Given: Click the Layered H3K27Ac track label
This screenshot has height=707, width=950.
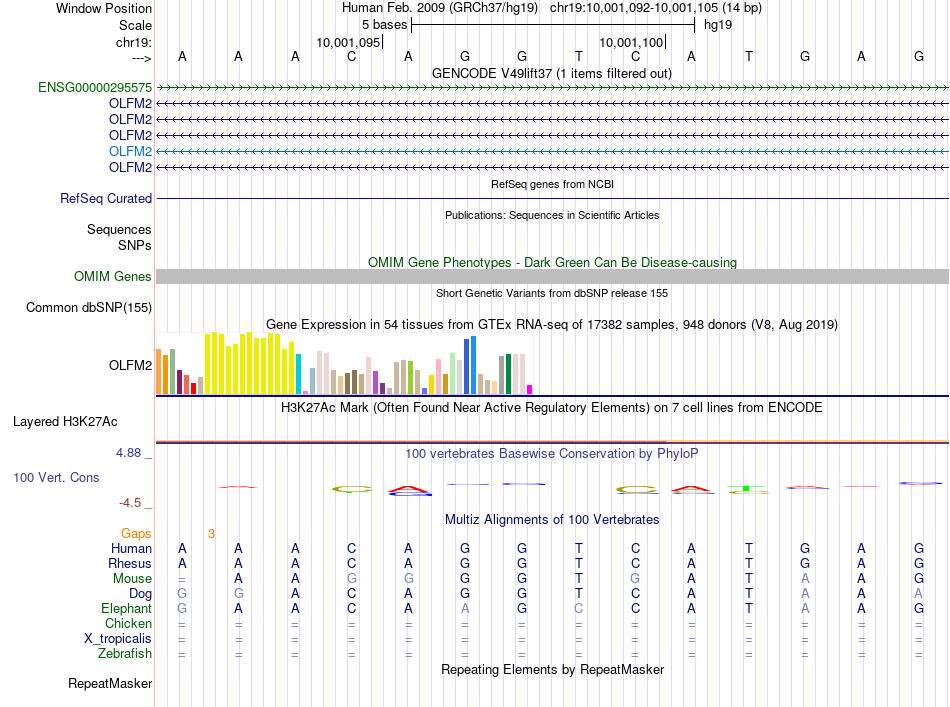Looking at the screenshot, I should pyautogui.click(x=65, y=422).
